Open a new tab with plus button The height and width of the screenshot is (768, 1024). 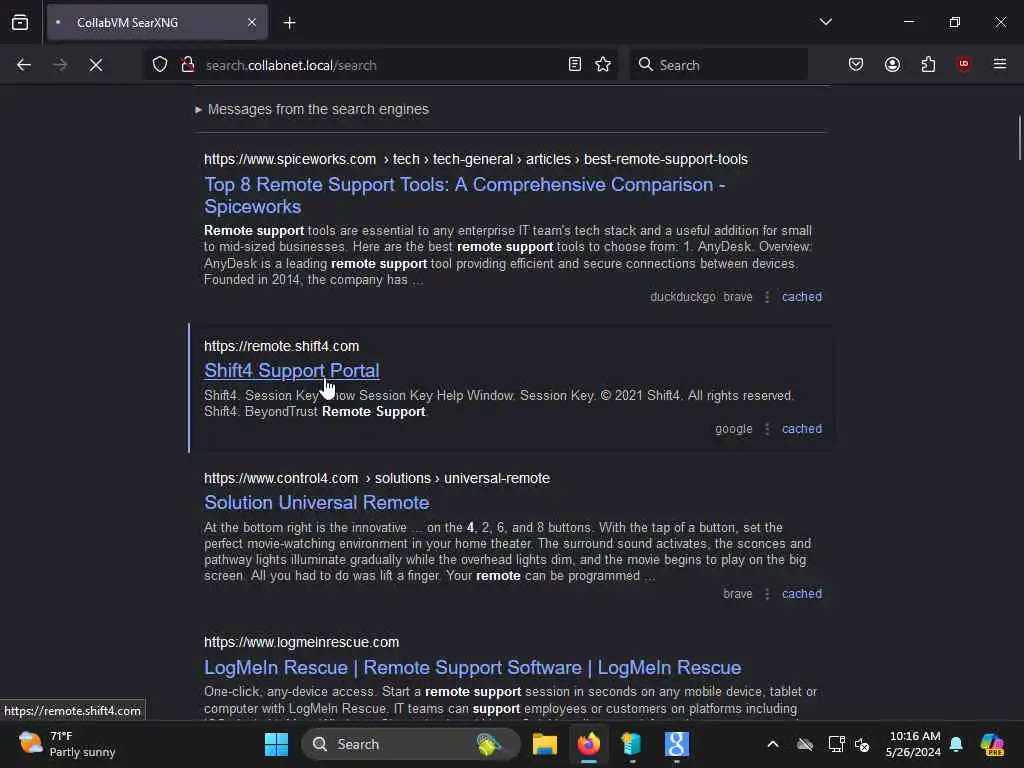tap(289, 23)
